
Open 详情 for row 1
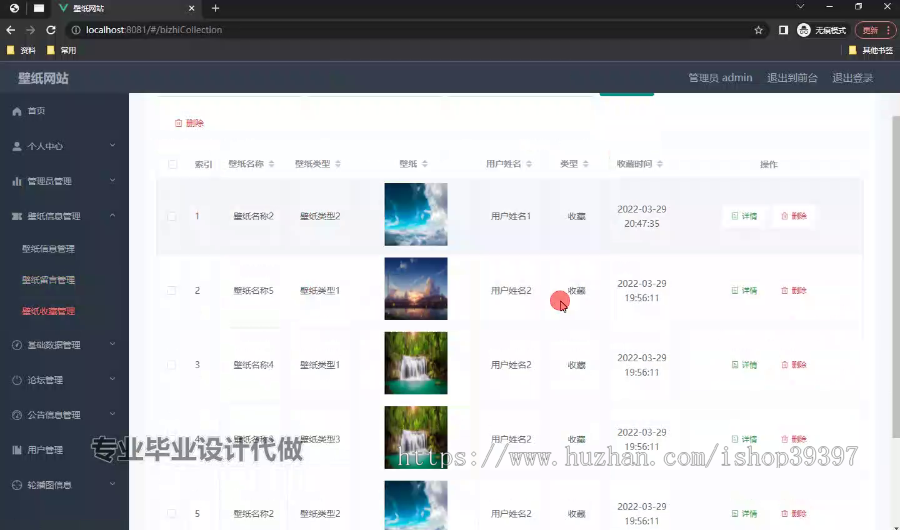coord(744,216)
